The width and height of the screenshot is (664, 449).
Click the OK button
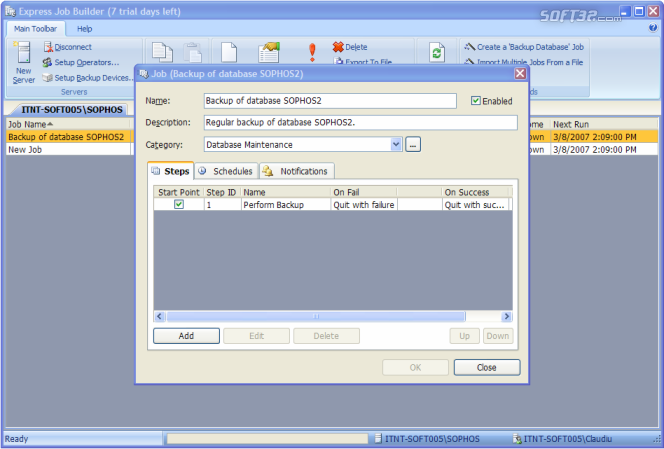tap(415, 367)
